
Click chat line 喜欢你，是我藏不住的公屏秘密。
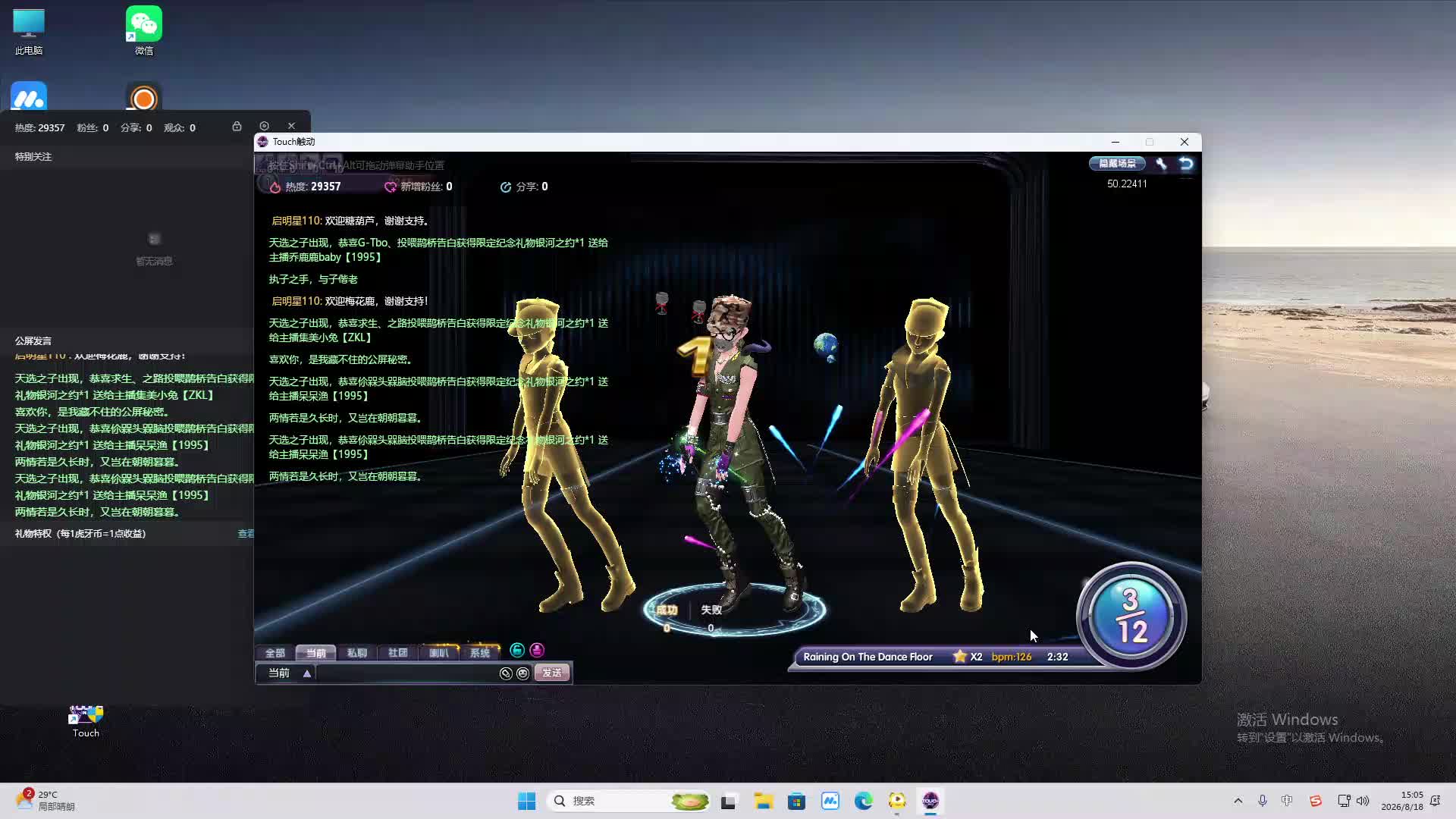341,359
